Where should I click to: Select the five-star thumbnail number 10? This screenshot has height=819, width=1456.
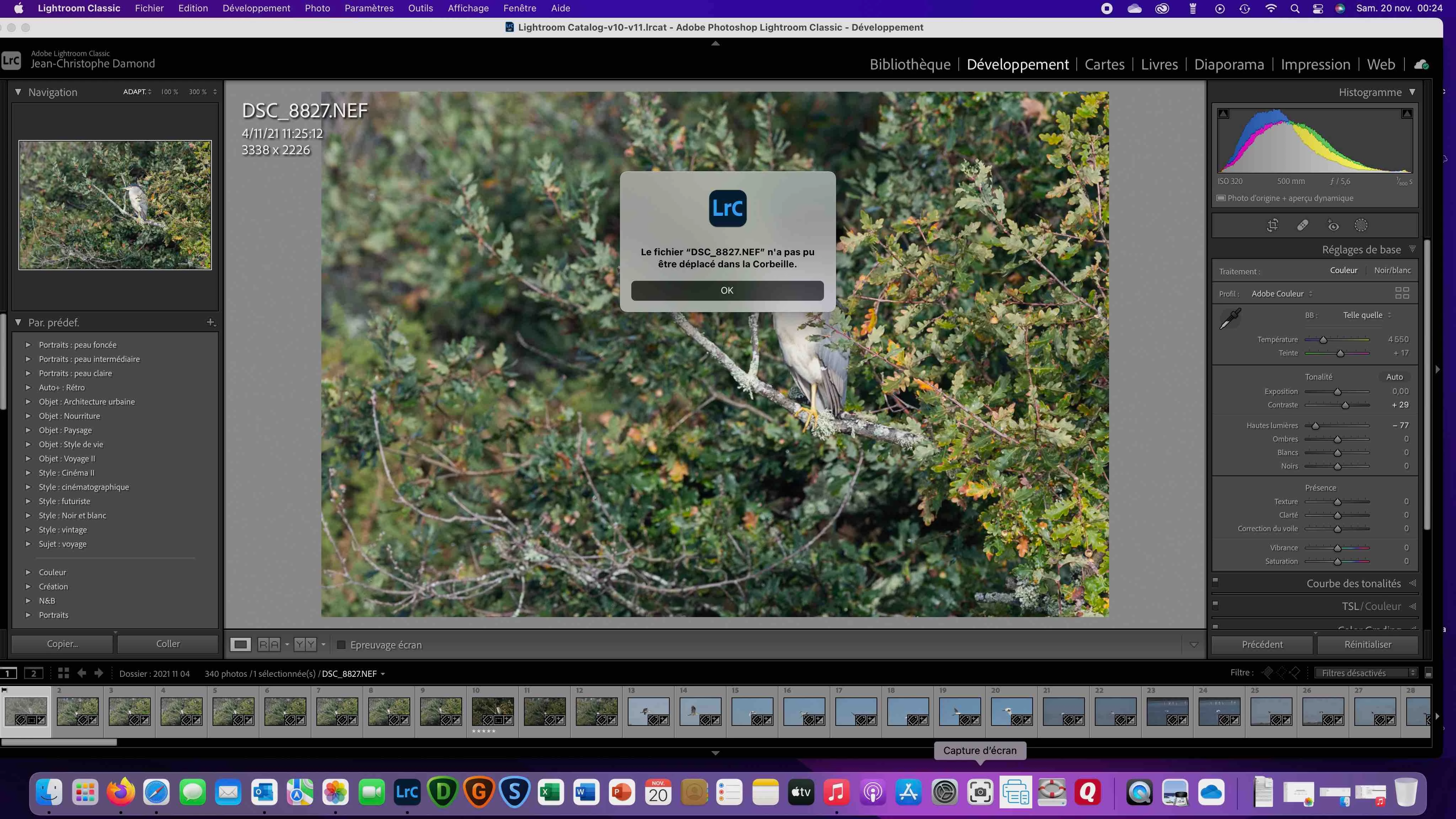coord(493,712)
